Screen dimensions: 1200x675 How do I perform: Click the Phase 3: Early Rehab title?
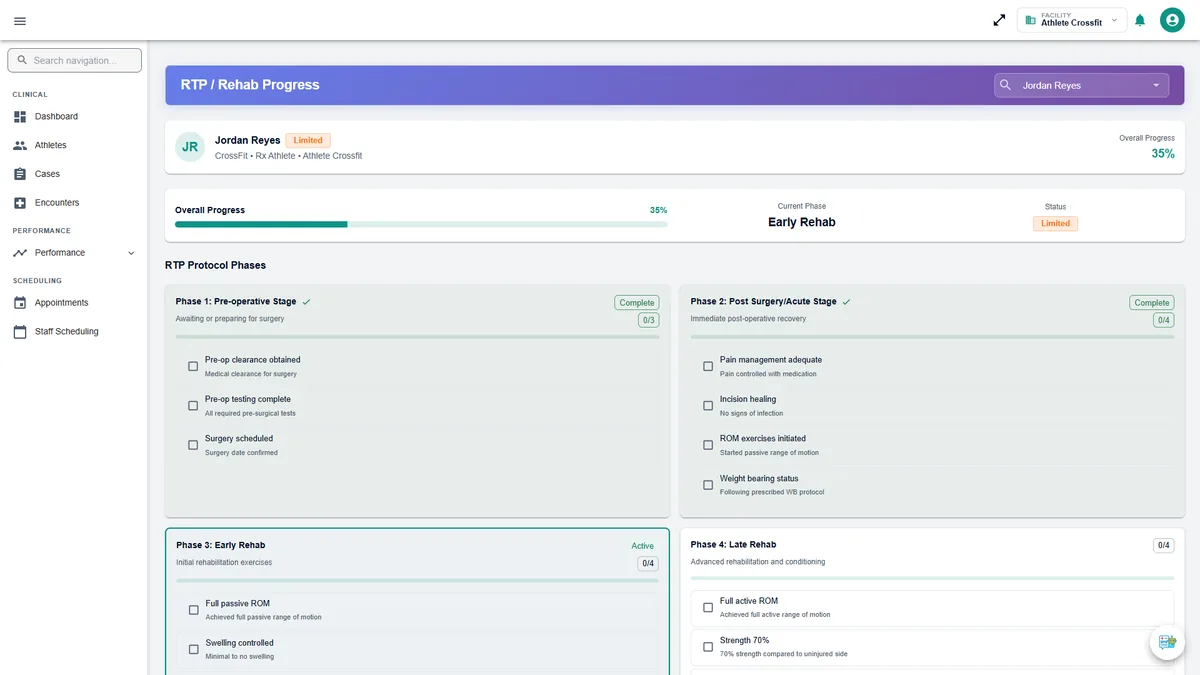tap(221, 546)
